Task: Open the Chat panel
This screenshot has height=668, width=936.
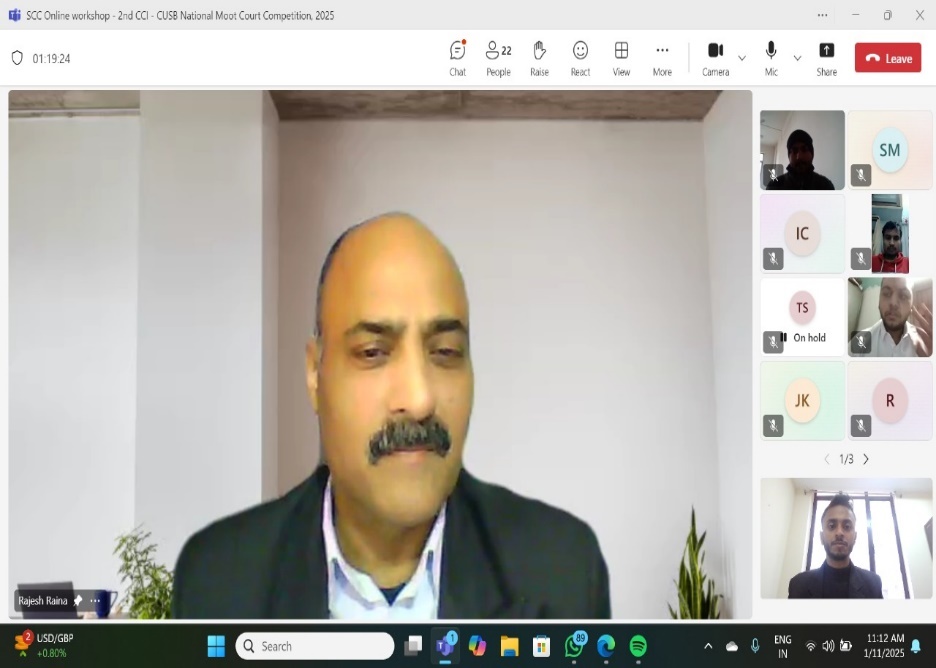Action: (x=457, y=58)
